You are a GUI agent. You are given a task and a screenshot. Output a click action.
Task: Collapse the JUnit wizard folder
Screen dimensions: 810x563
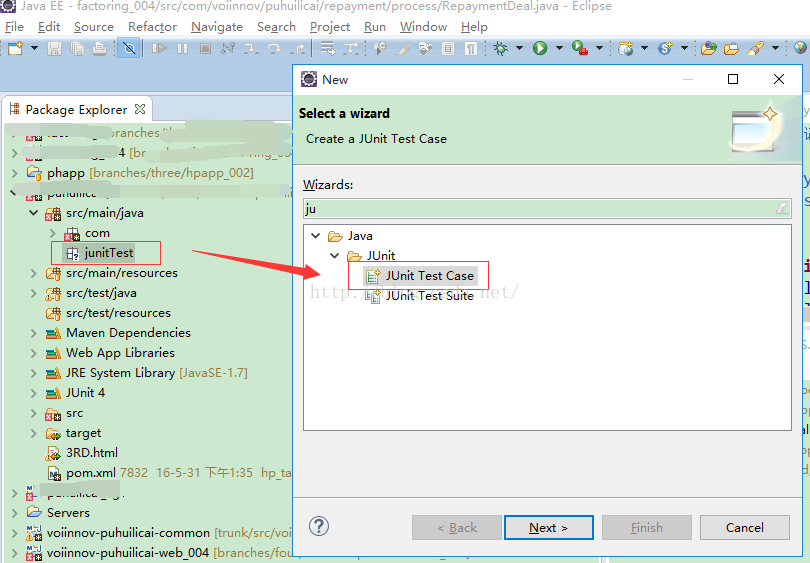335,256
